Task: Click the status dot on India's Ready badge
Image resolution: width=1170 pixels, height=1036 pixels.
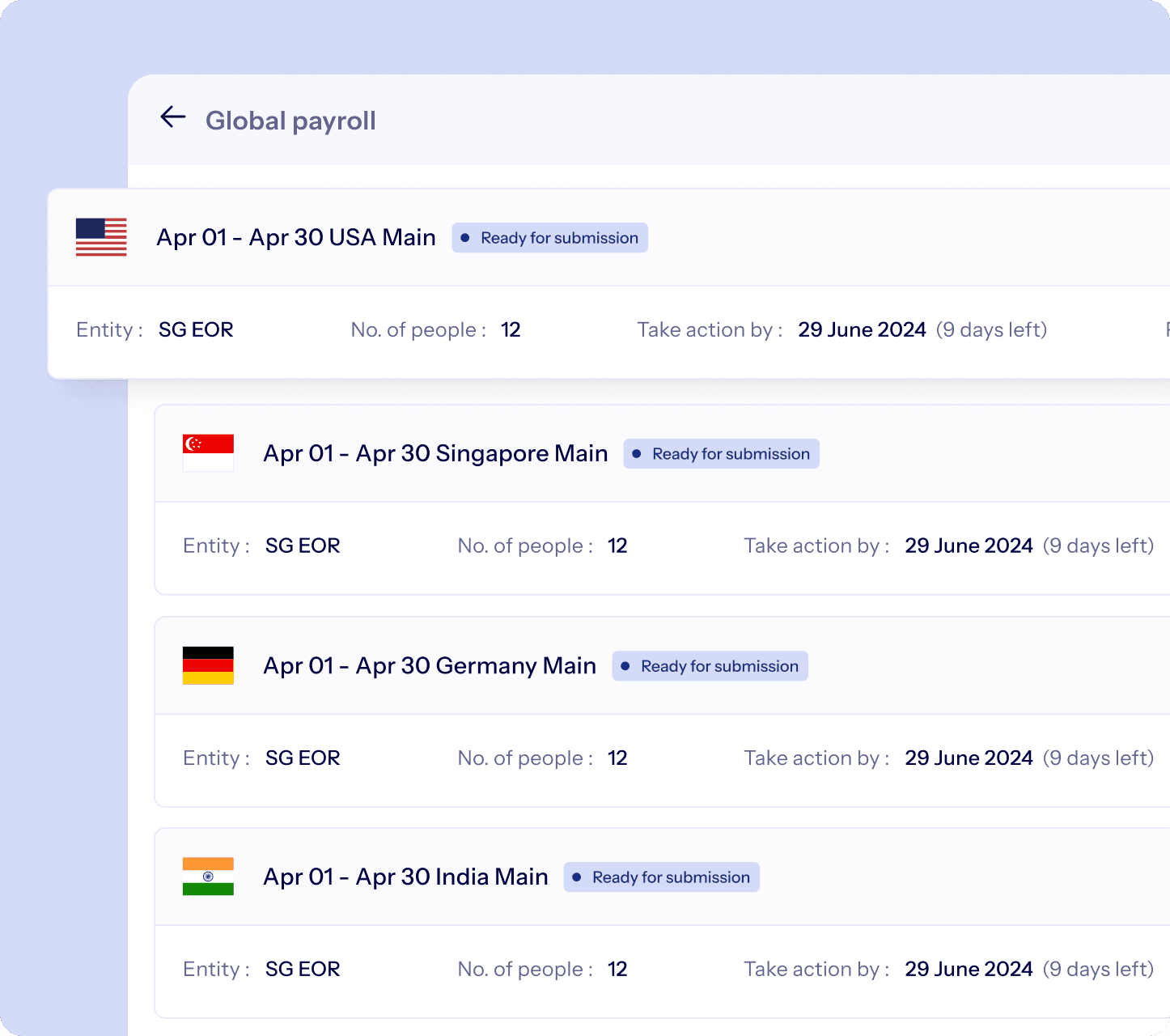Action: pos(576,877)
